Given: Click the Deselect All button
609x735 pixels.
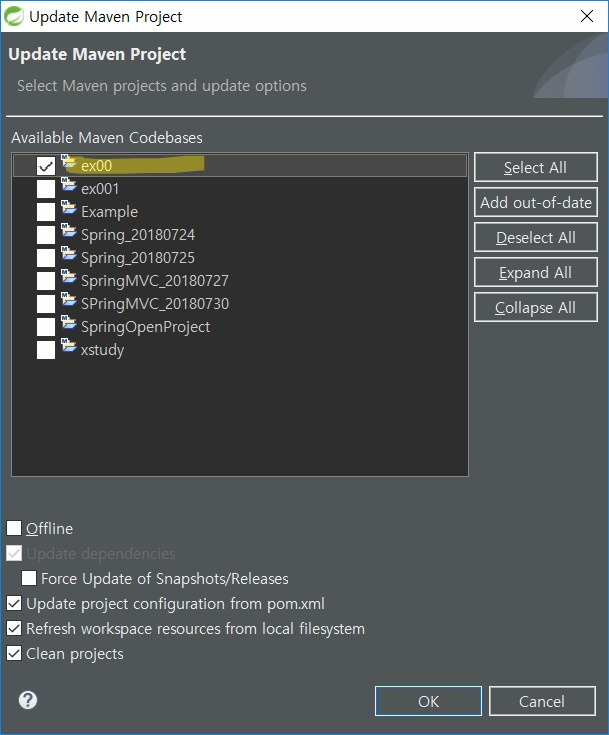Looking at the screenshot, I should [535, 238].
